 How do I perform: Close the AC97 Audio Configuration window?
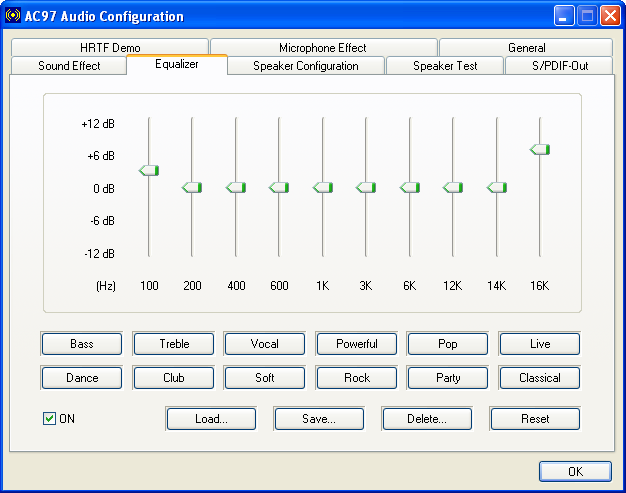click(610, 16)
